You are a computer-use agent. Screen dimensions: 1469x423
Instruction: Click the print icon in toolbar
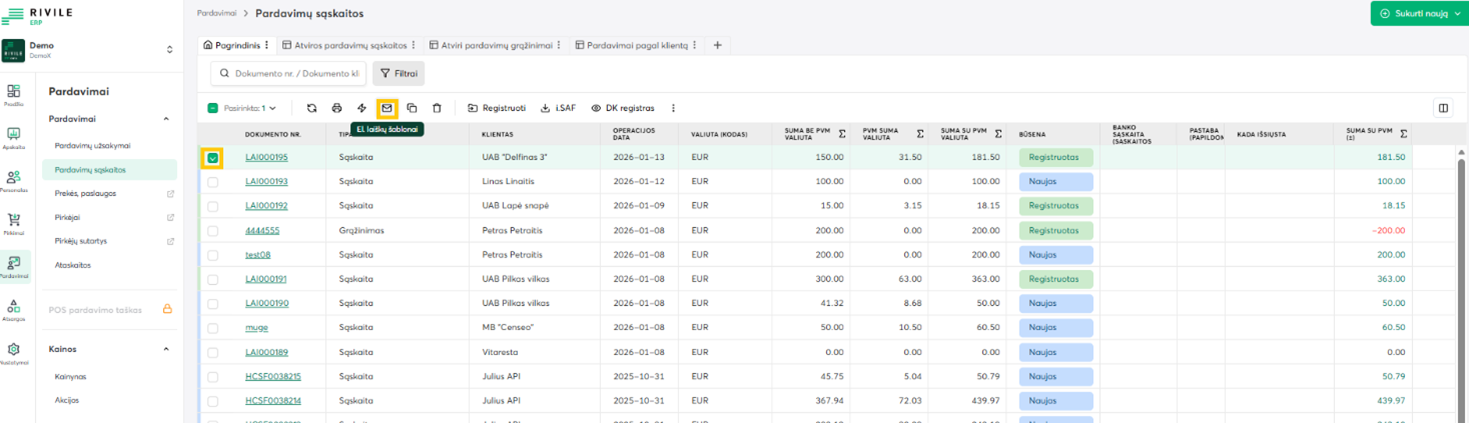coord(337,108)
